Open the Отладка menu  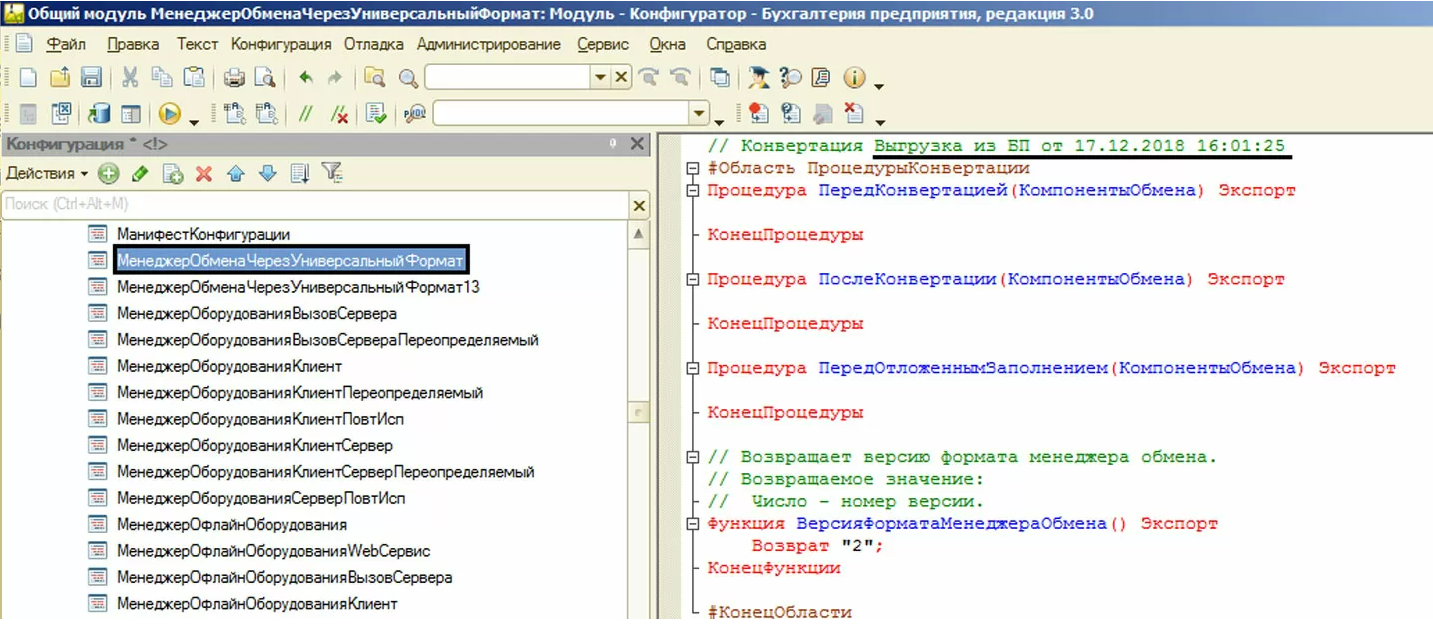(x=374, y=44)
